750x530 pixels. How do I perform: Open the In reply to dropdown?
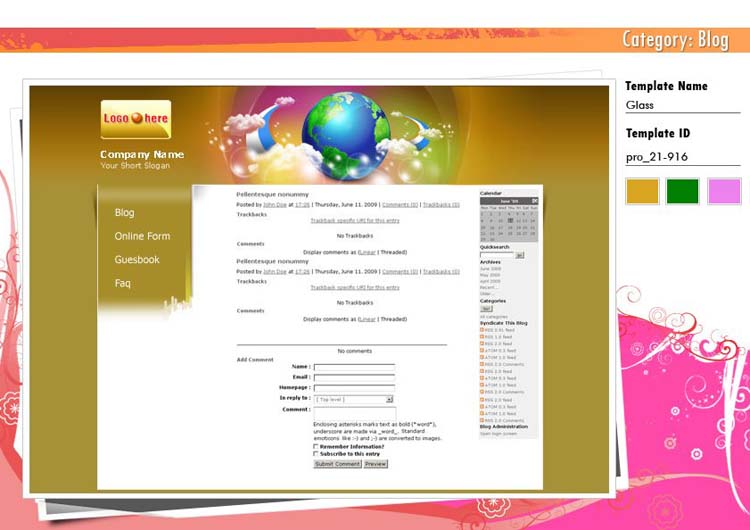coord(354,398)
